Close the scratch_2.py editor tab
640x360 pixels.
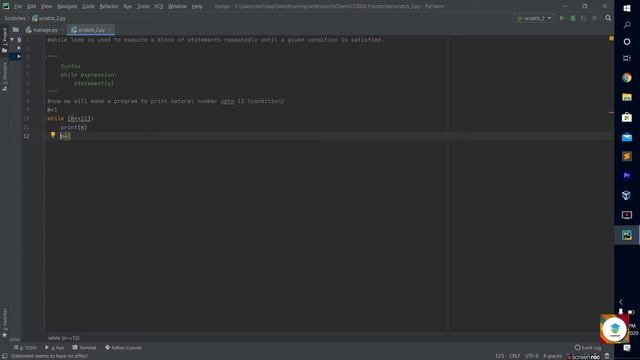(x=110, y=30)
